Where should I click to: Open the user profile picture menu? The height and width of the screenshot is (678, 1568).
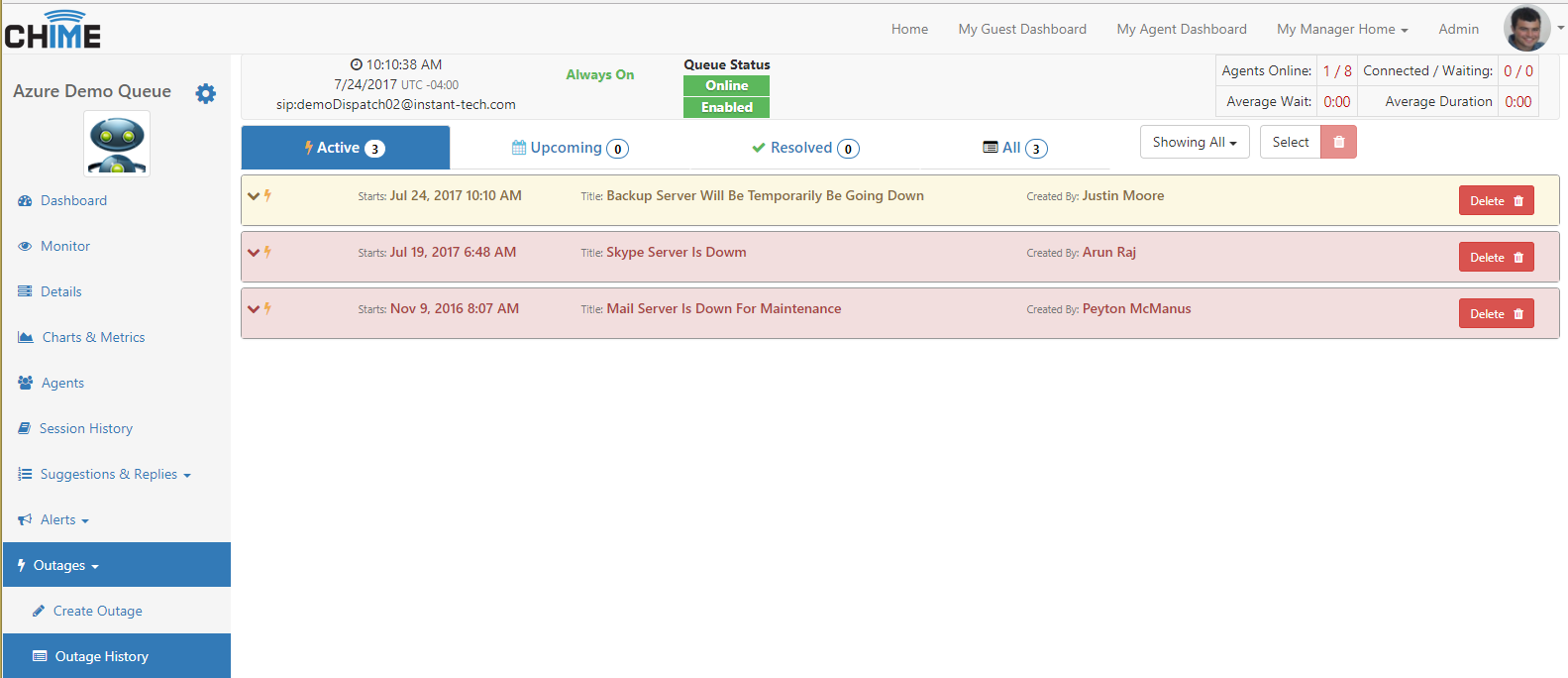(1526, 29)
